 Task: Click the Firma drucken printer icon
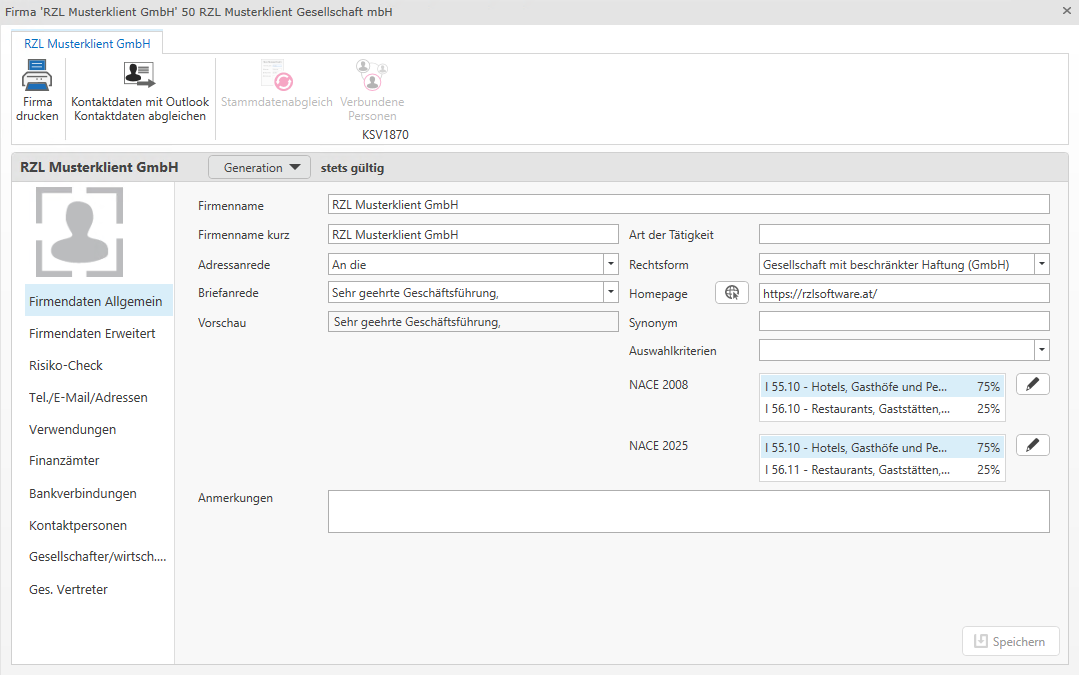click(x=37, y=76)
